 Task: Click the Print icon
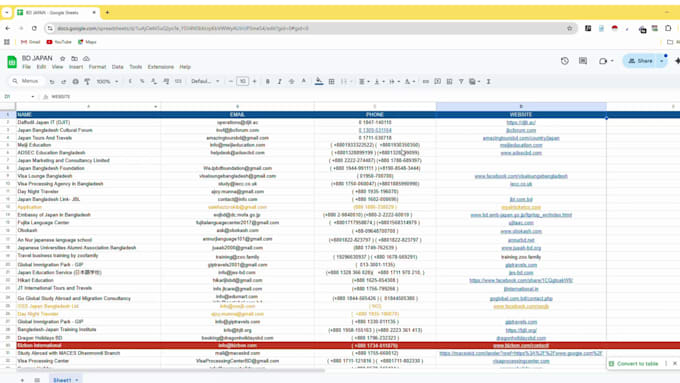coord(75,82)
